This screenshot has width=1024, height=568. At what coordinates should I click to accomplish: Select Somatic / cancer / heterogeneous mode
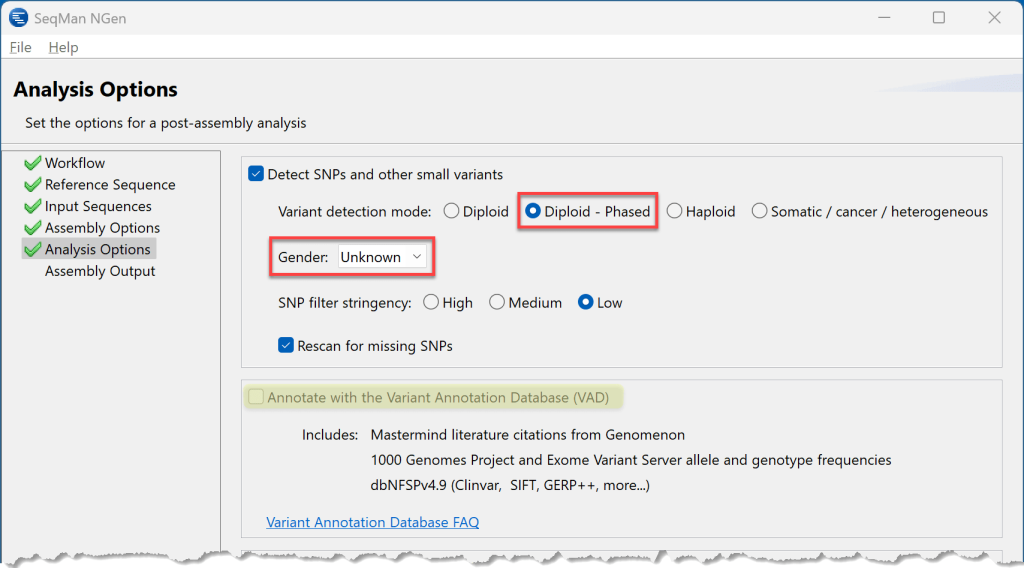click(760, 211)
